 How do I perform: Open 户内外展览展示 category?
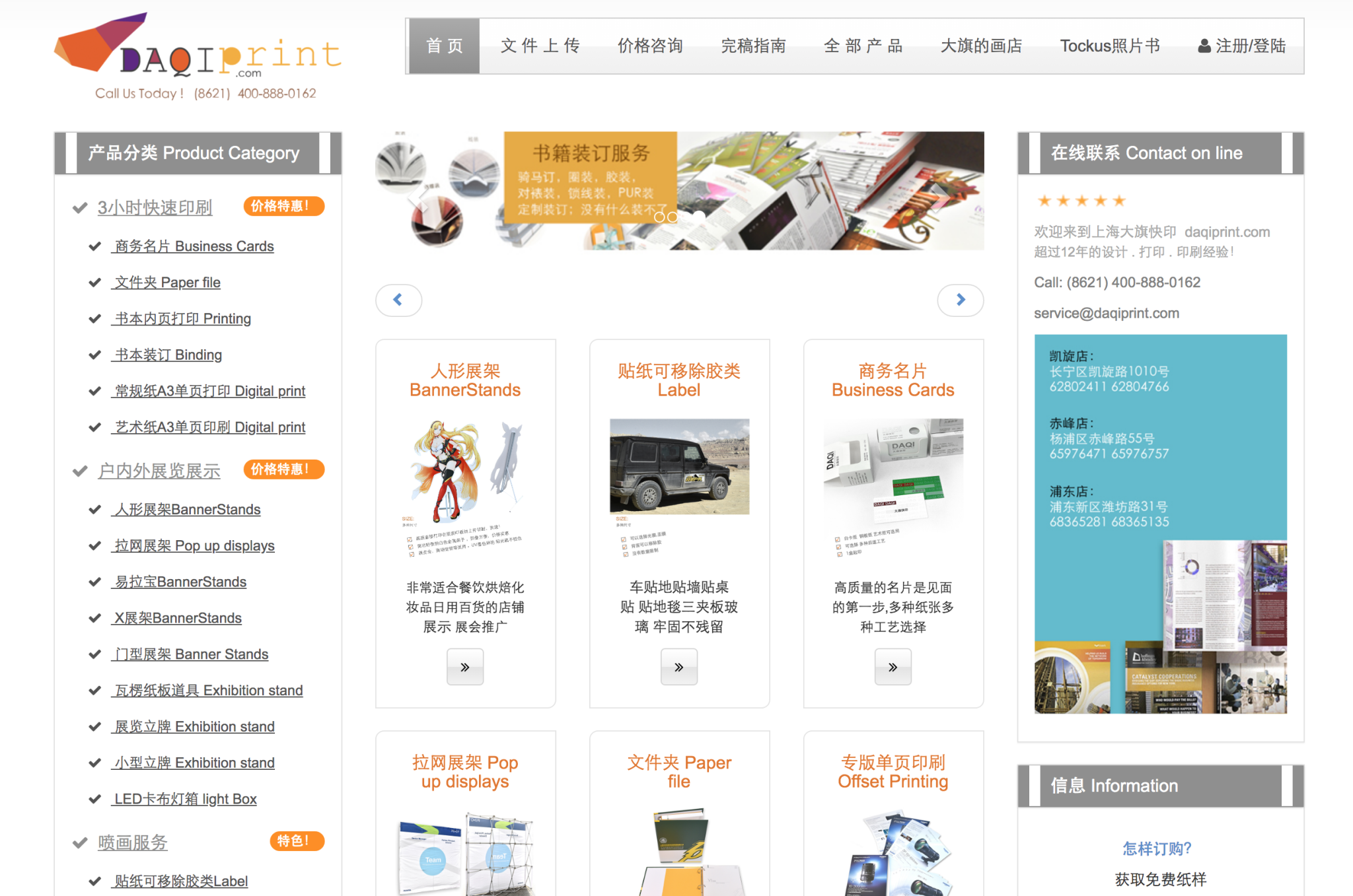(x=159, y=470)
